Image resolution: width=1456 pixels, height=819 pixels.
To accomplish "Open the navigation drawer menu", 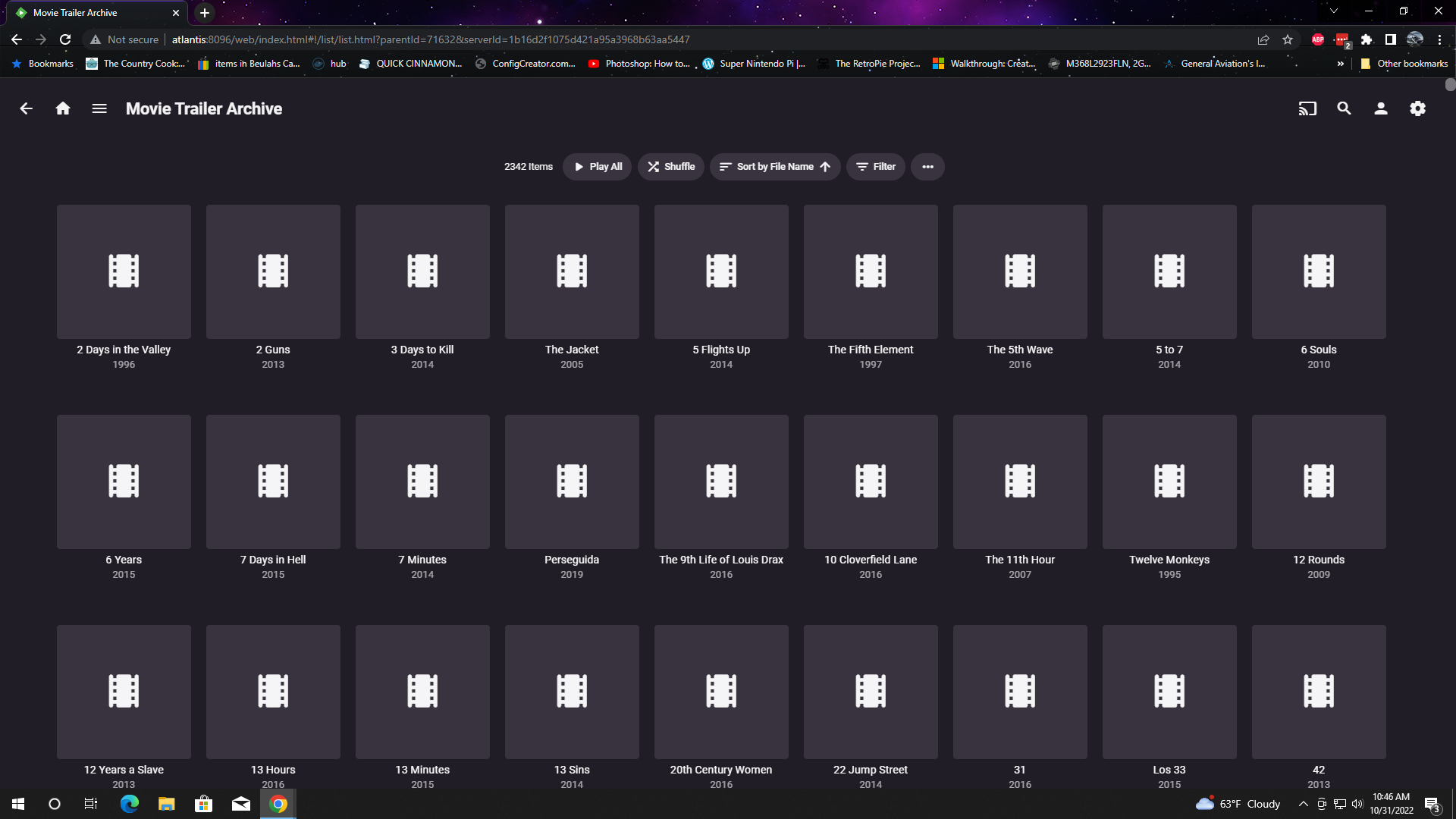I will click(99, 108).
